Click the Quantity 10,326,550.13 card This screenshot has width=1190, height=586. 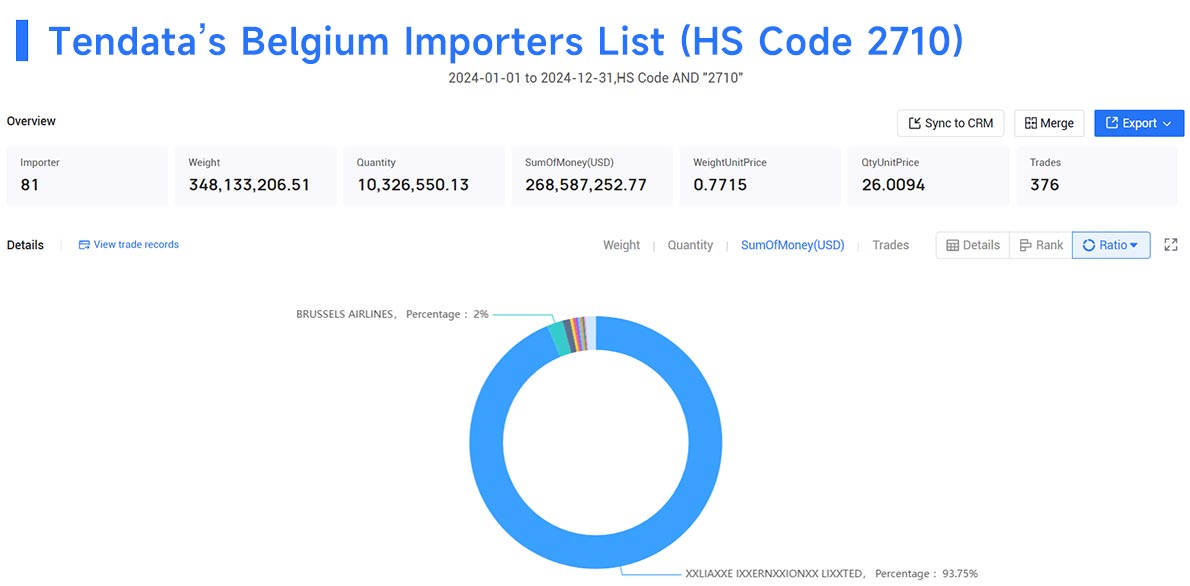point(423,175)
